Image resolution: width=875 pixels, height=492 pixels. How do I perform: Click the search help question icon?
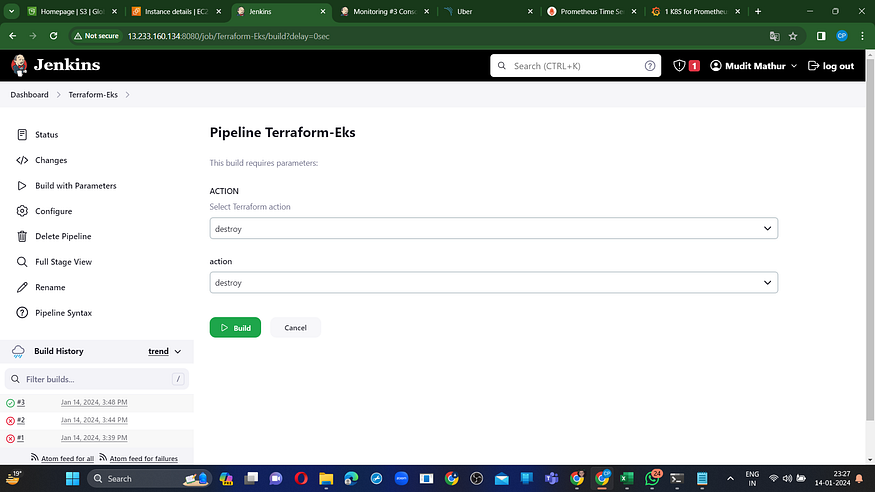point(650,66)
